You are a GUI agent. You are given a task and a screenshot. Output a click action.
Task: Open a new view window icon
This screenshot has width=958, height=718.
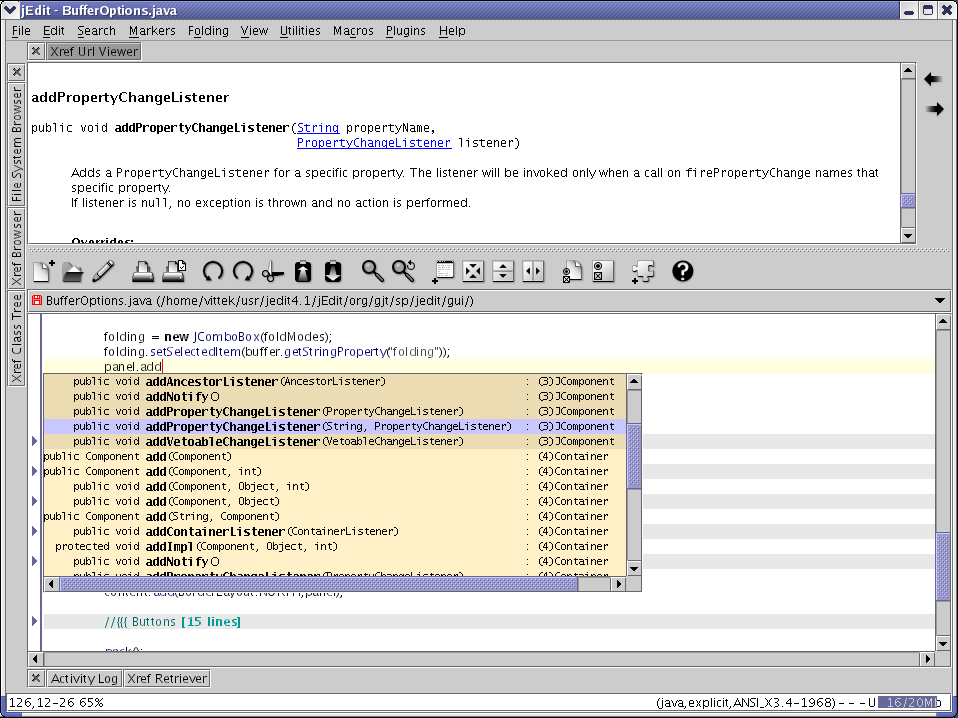point(443,271)
